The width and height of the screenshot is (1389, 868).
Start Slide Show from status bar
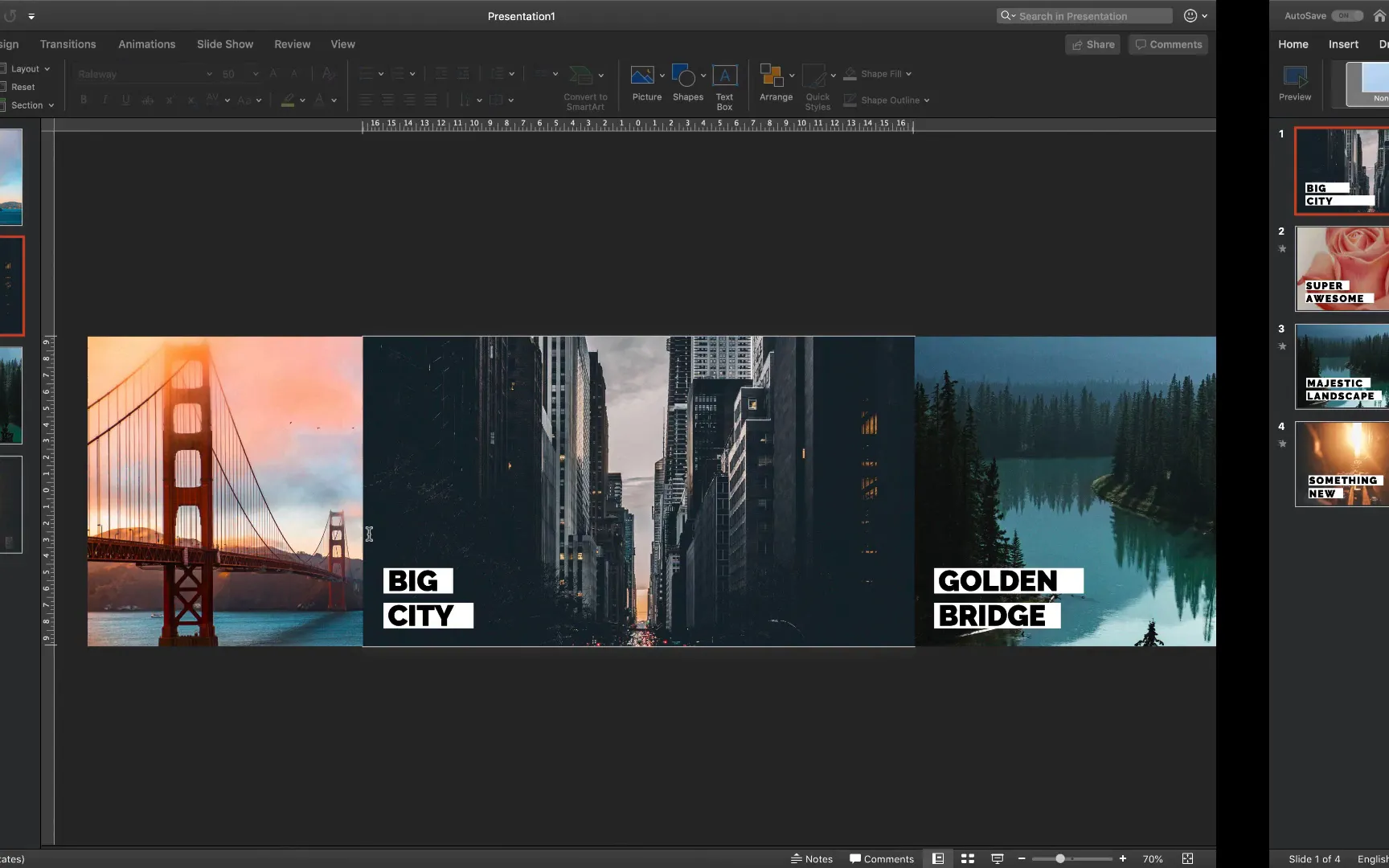[998, 858]
